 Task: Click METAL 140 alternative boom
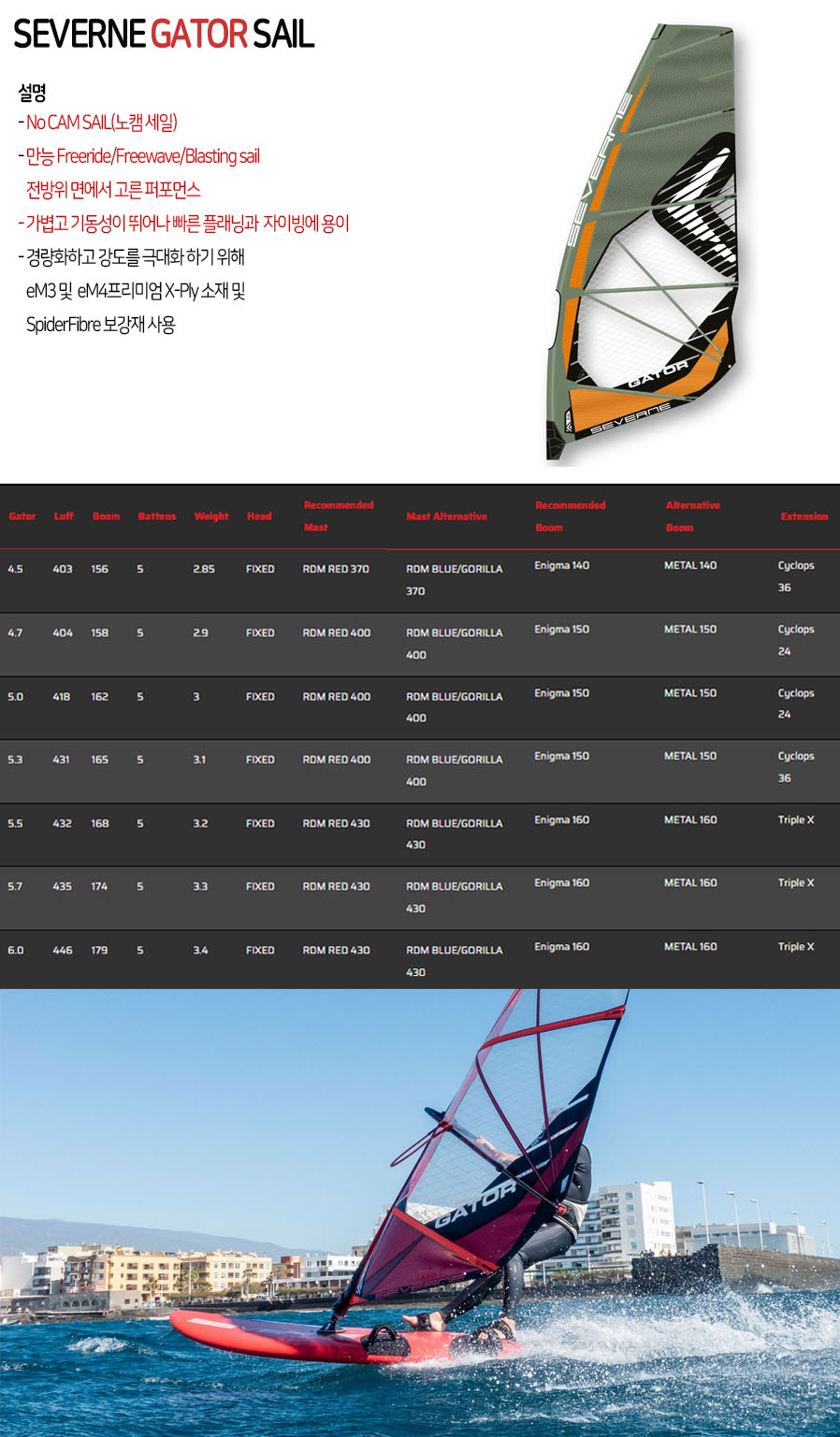coord(690,565)
